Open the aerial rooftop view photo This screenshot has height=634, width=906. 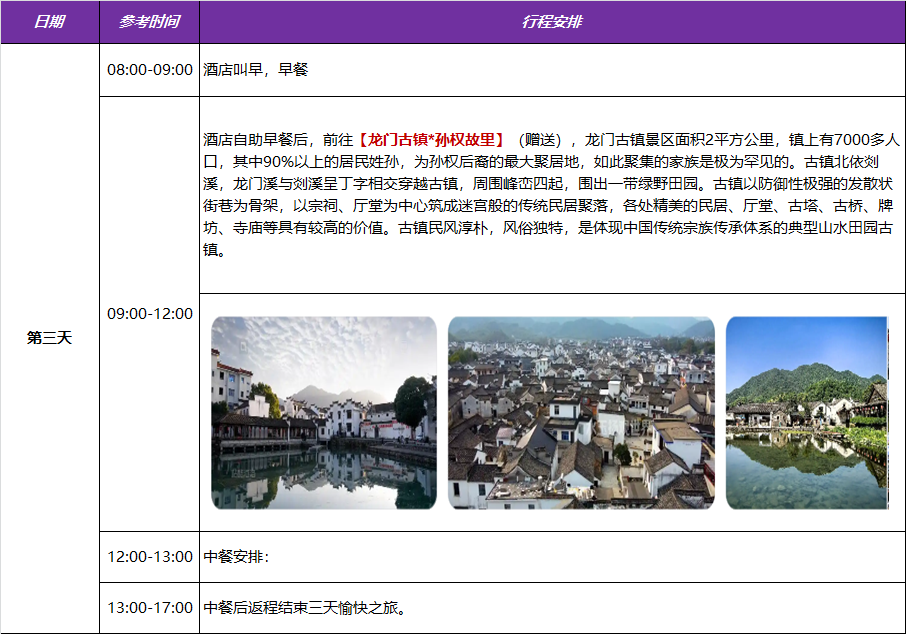click(581, 413)
